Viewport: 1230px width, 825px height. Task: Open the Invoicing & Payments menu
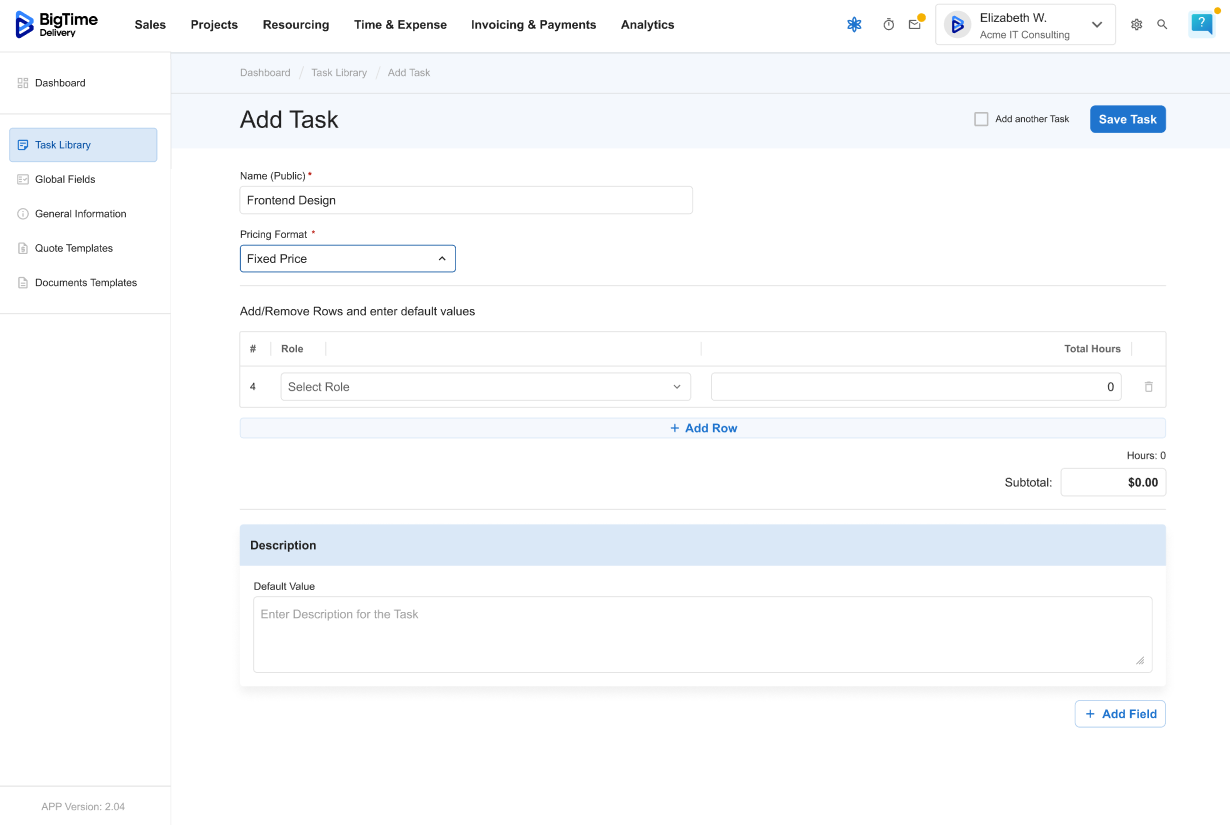[533, 25]
